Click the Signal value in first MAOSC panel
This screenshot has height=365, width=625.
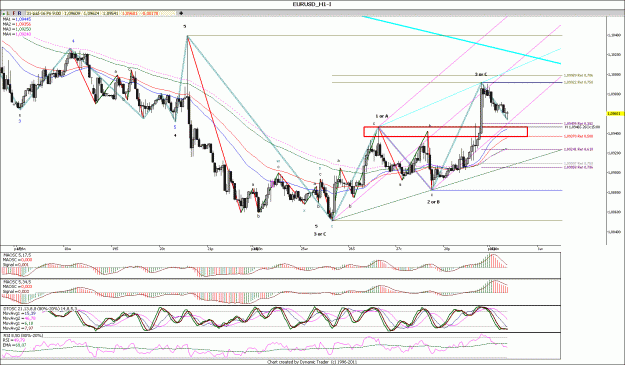coord(23,265)
